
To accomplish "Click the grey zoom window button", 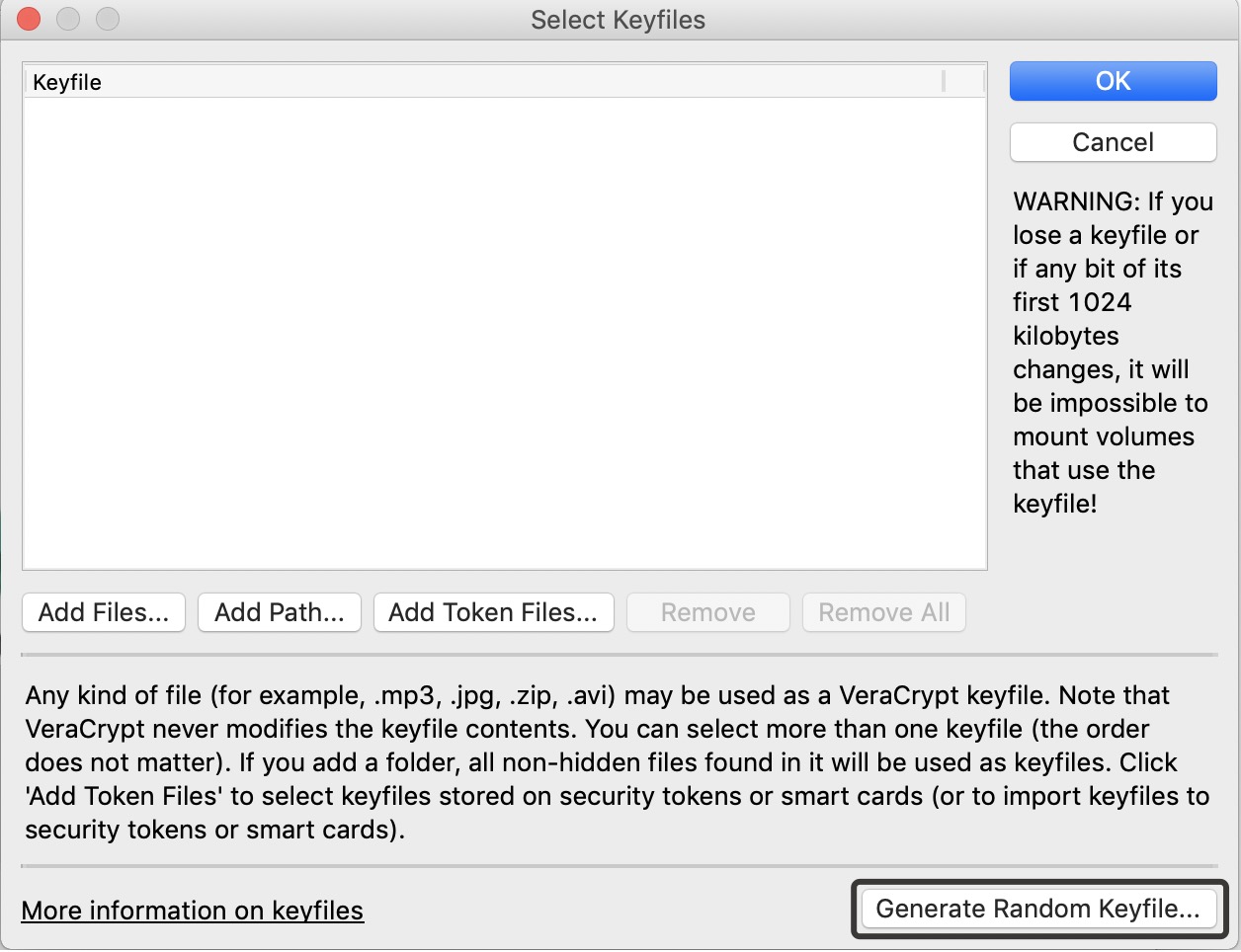I will 107,19.
